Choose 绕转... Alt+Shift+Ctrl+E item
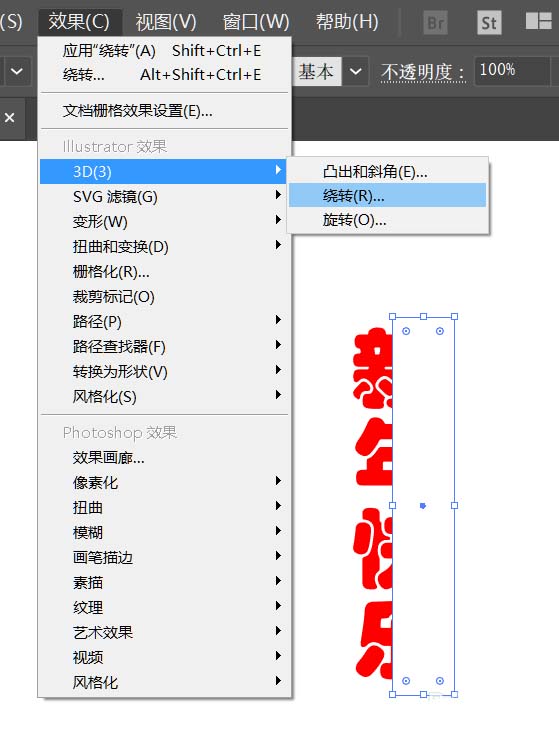Viewport: 559px width, 738px height. tap(162, 74)
